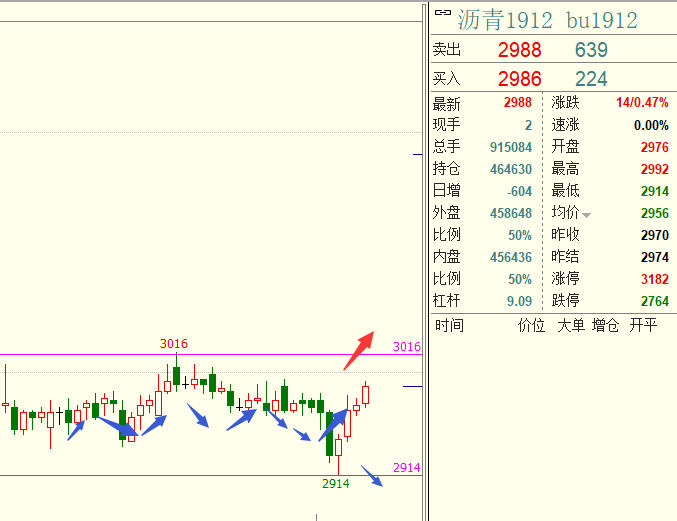Screen dimensions: 677x521
Task: Click the 价位 column header
Action: [x=531, y=325]
